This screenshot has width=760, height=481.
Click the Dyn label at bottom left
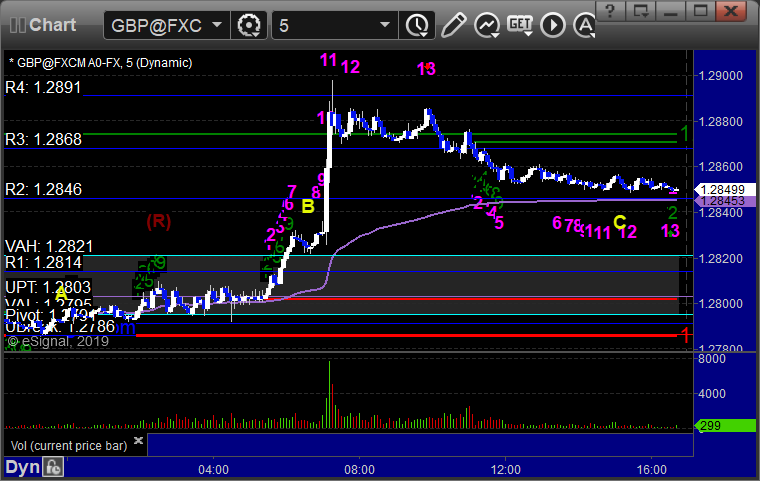pos(22,467)
